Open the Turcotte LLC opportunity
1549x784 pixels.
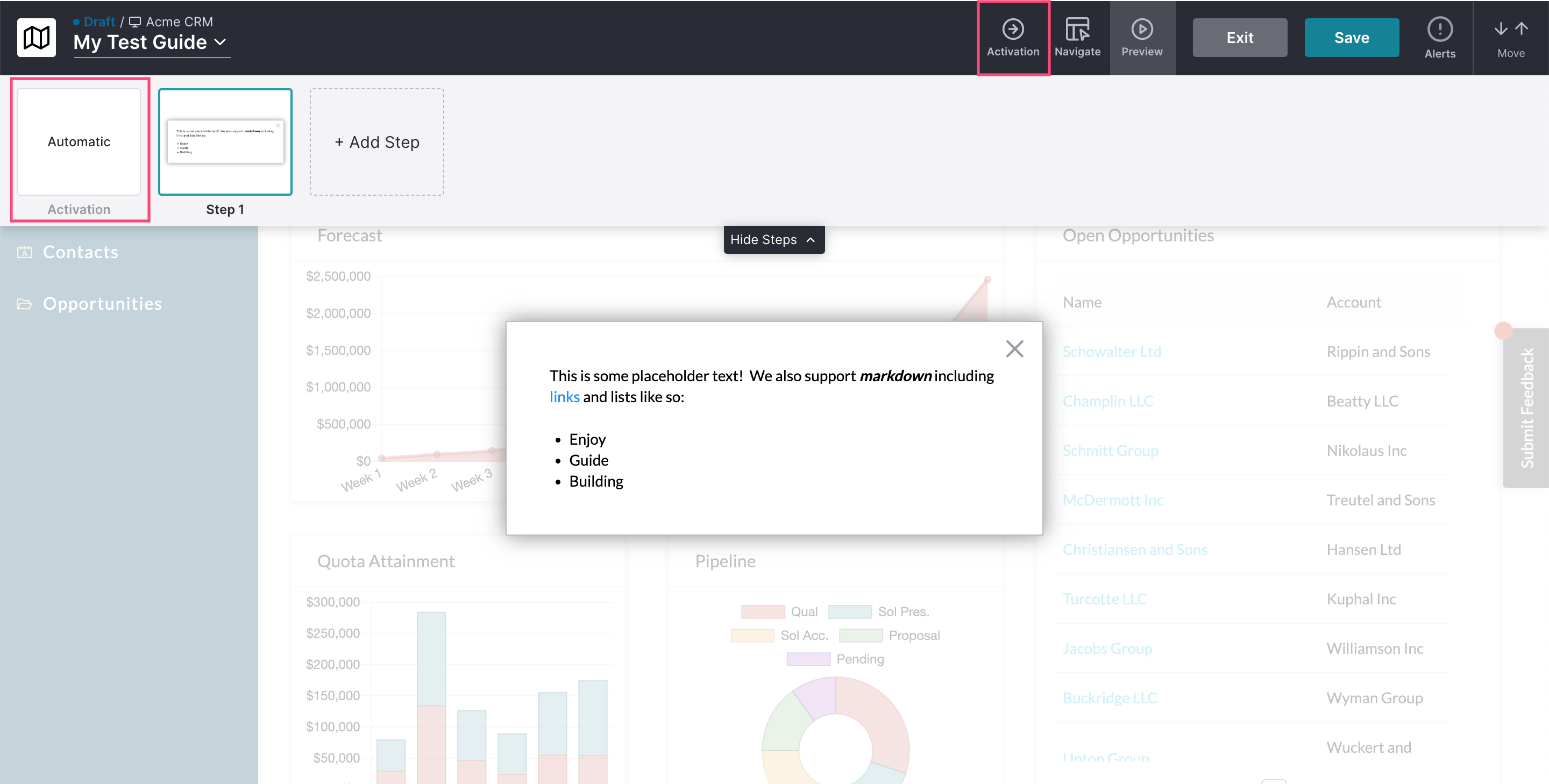1105,599
